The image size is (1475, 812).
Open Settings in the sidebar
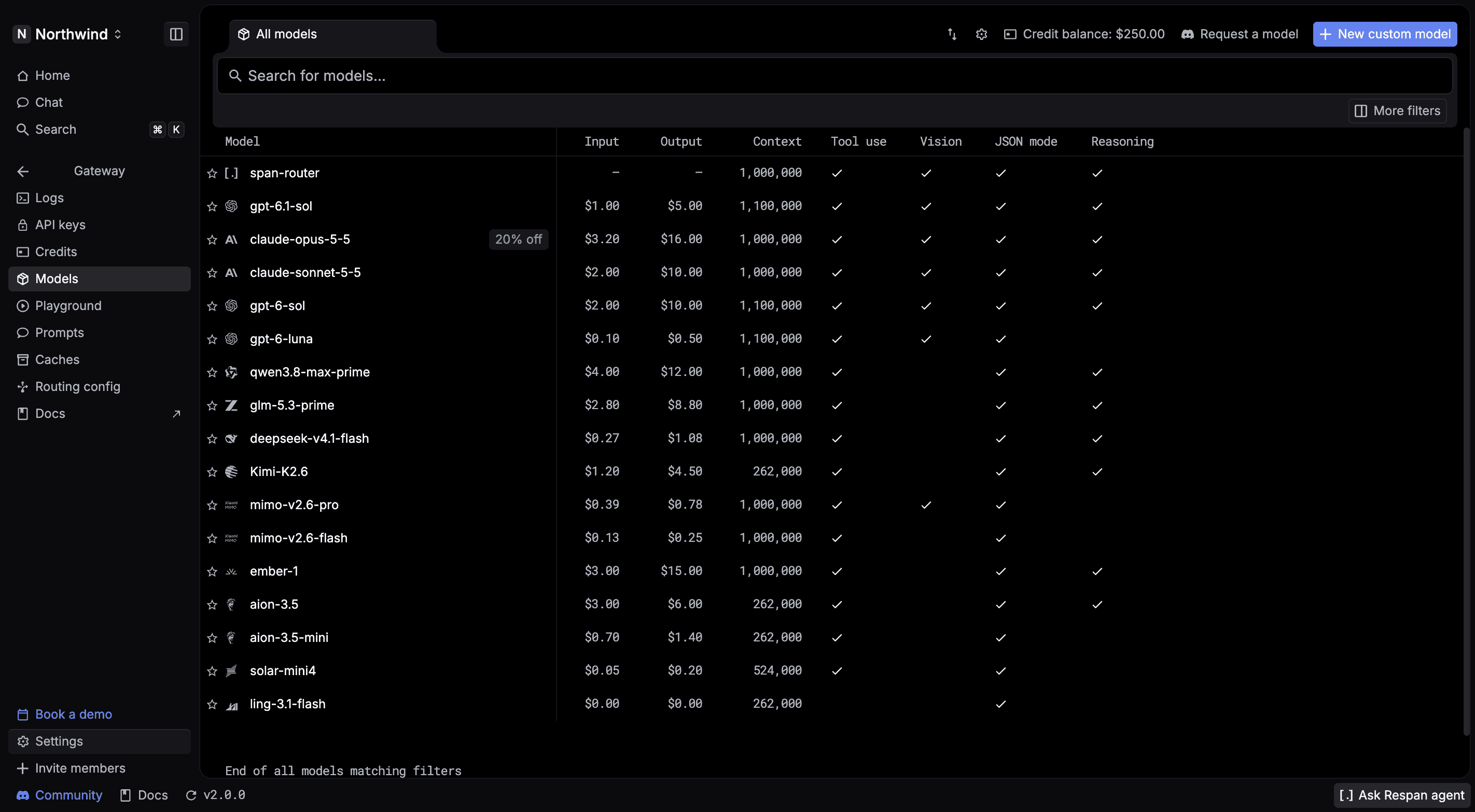100,741
